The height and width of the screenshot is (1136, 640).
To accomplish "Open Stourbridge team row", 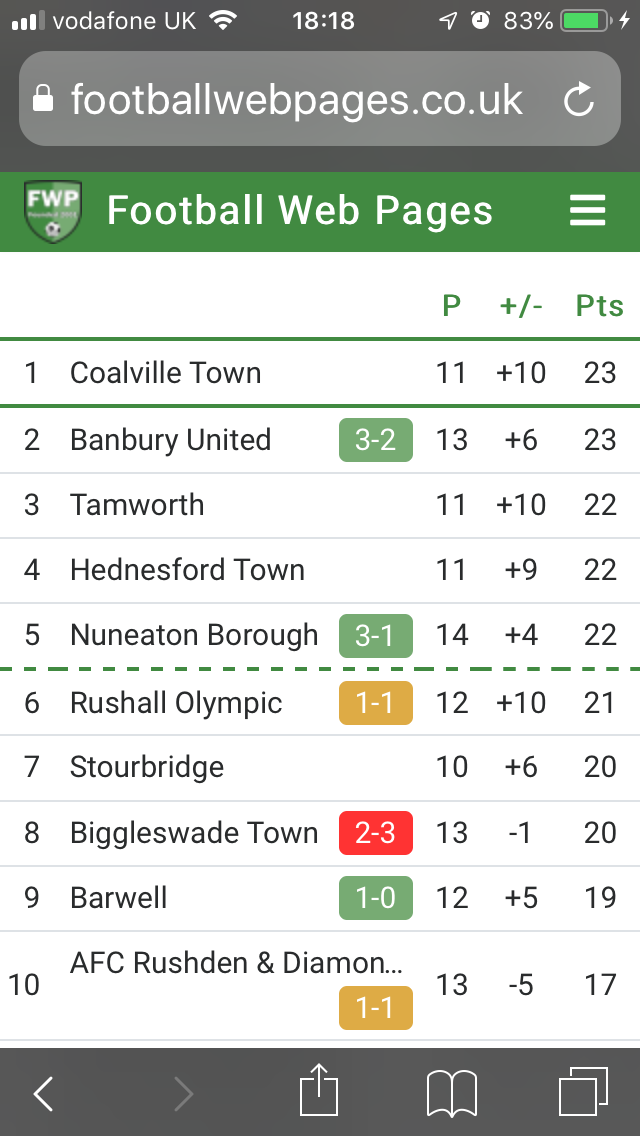I will (147, 767).
